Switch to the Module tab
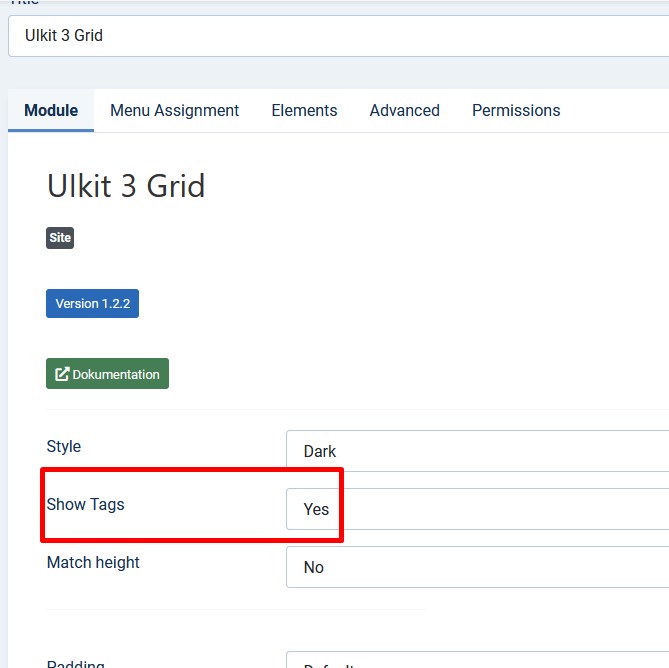Viewport: 669px width, 668px height. (51, 110)
